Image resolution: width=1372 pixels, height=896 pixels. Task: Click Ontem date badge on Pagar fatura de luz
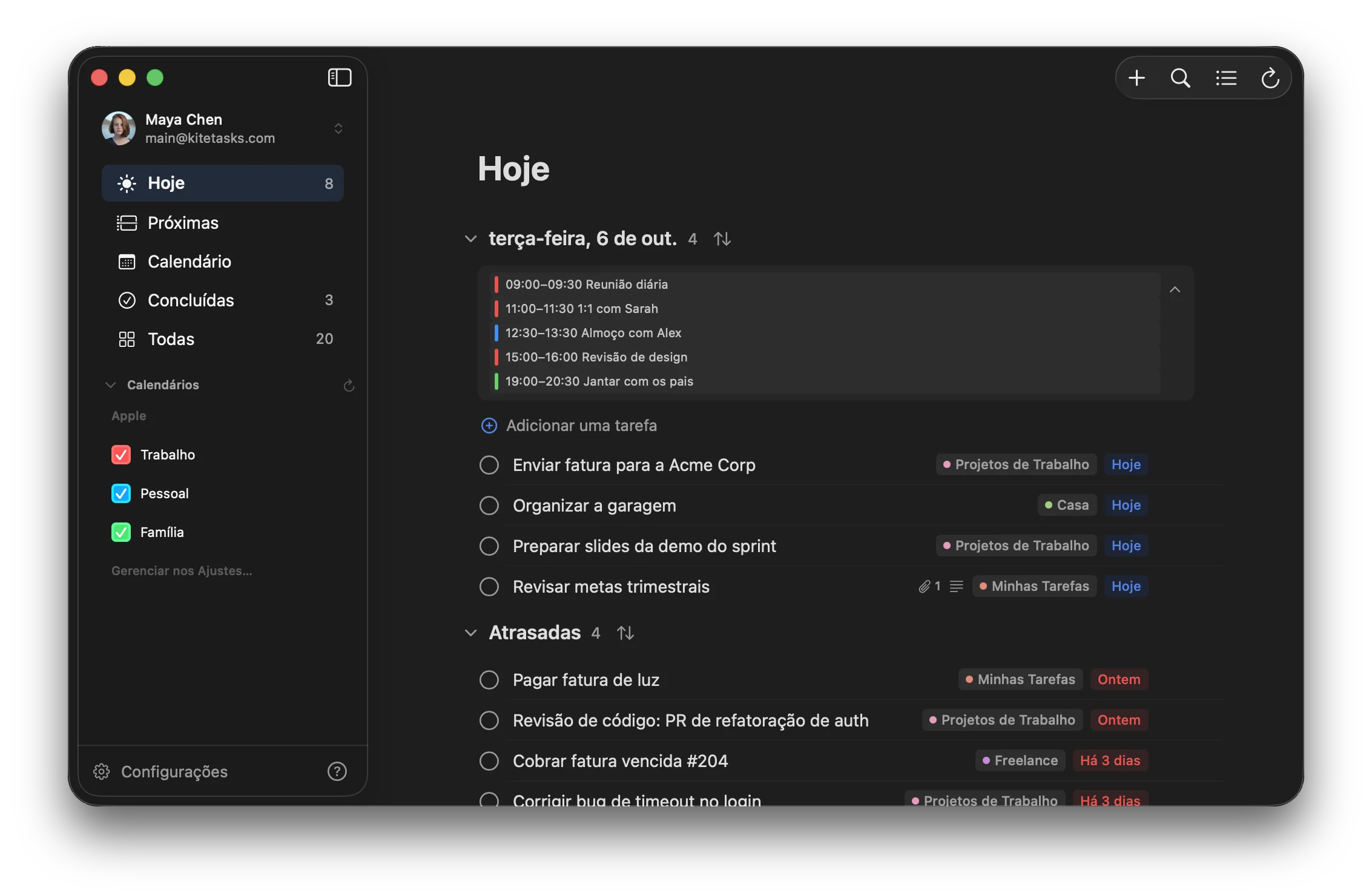pos(1119,680)
